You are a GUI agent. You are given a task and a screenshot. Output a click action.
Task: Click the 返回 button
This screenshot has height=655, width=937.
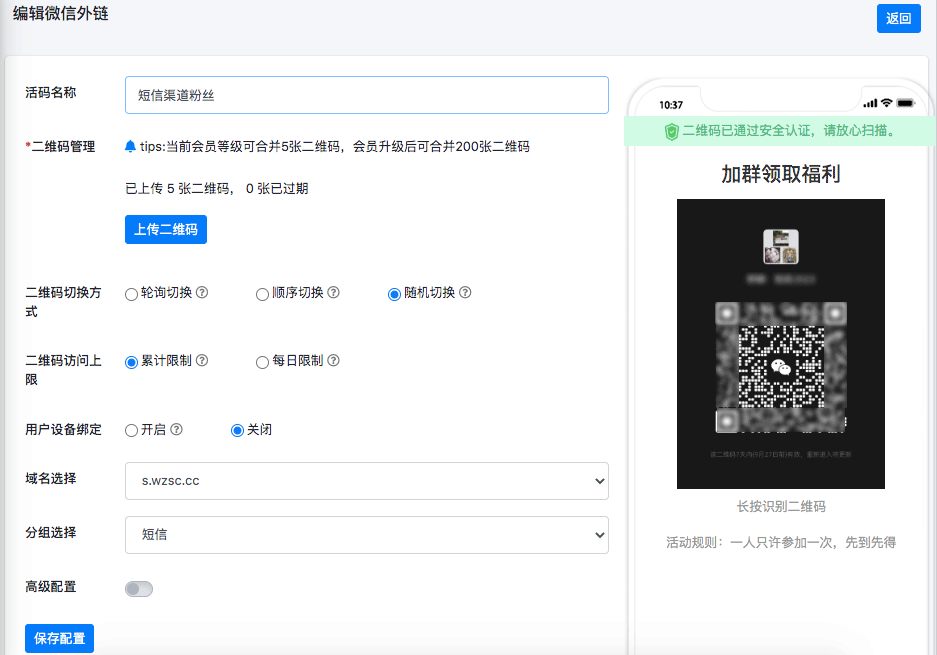(x=898, y=18)
